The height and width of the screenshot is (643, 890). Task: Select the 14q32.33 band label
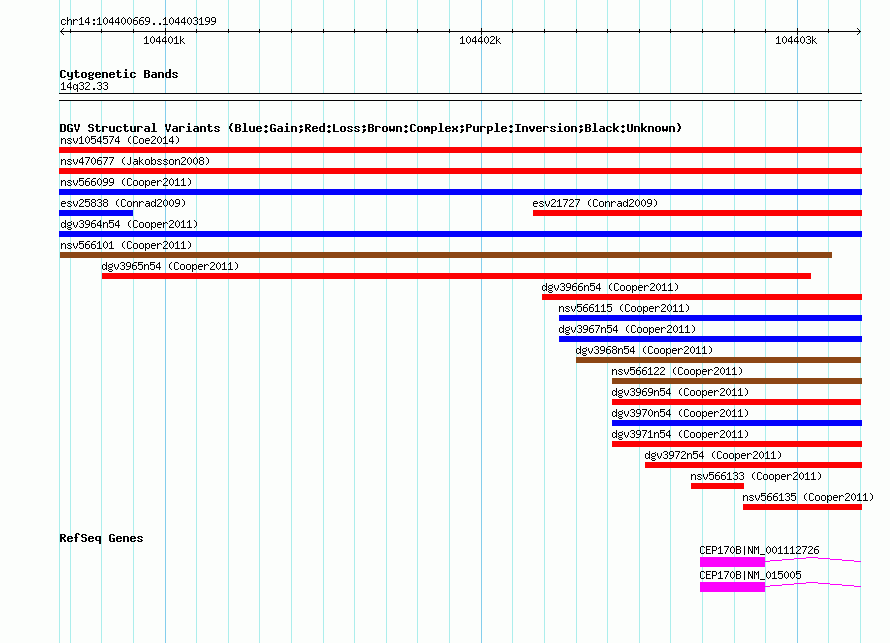[84, 86]
